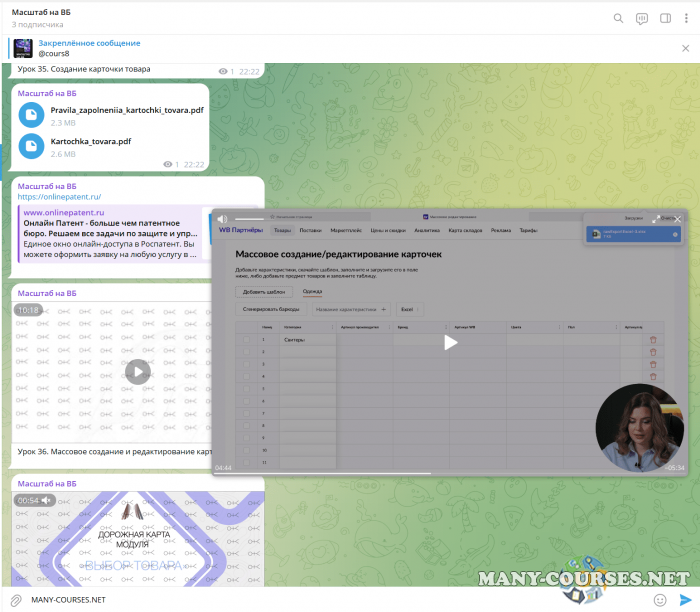
Task: Mute the floating video player speaker
Action: [222, 219]
